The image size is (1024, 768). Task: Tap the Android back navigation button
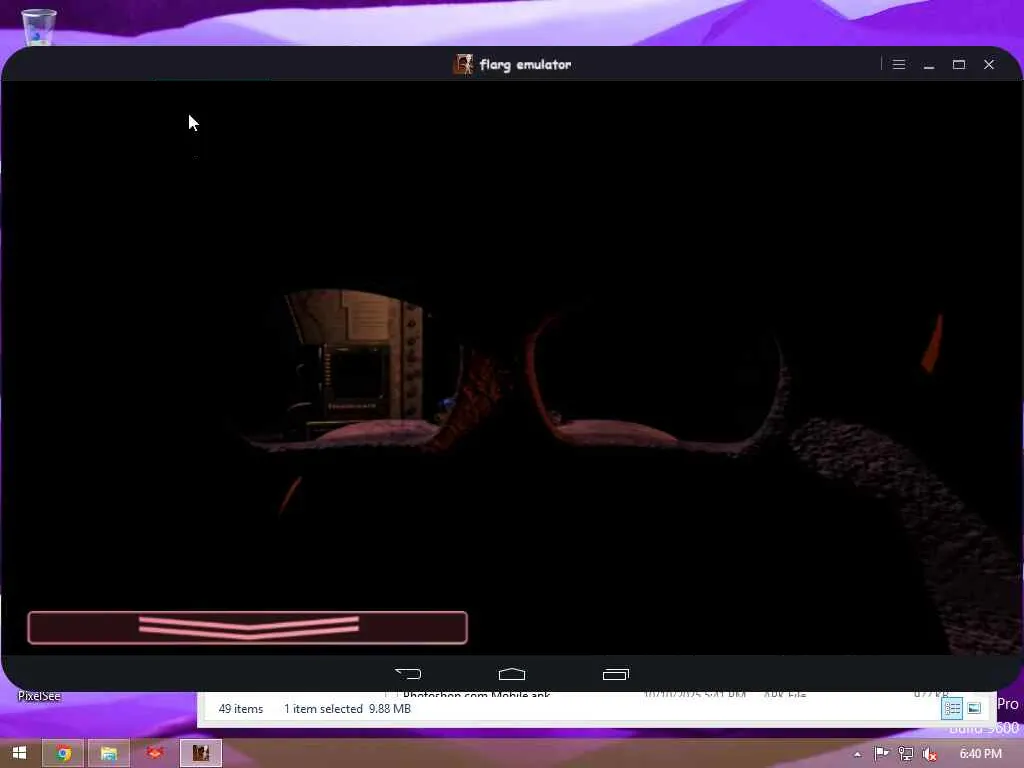click(408, 673)
